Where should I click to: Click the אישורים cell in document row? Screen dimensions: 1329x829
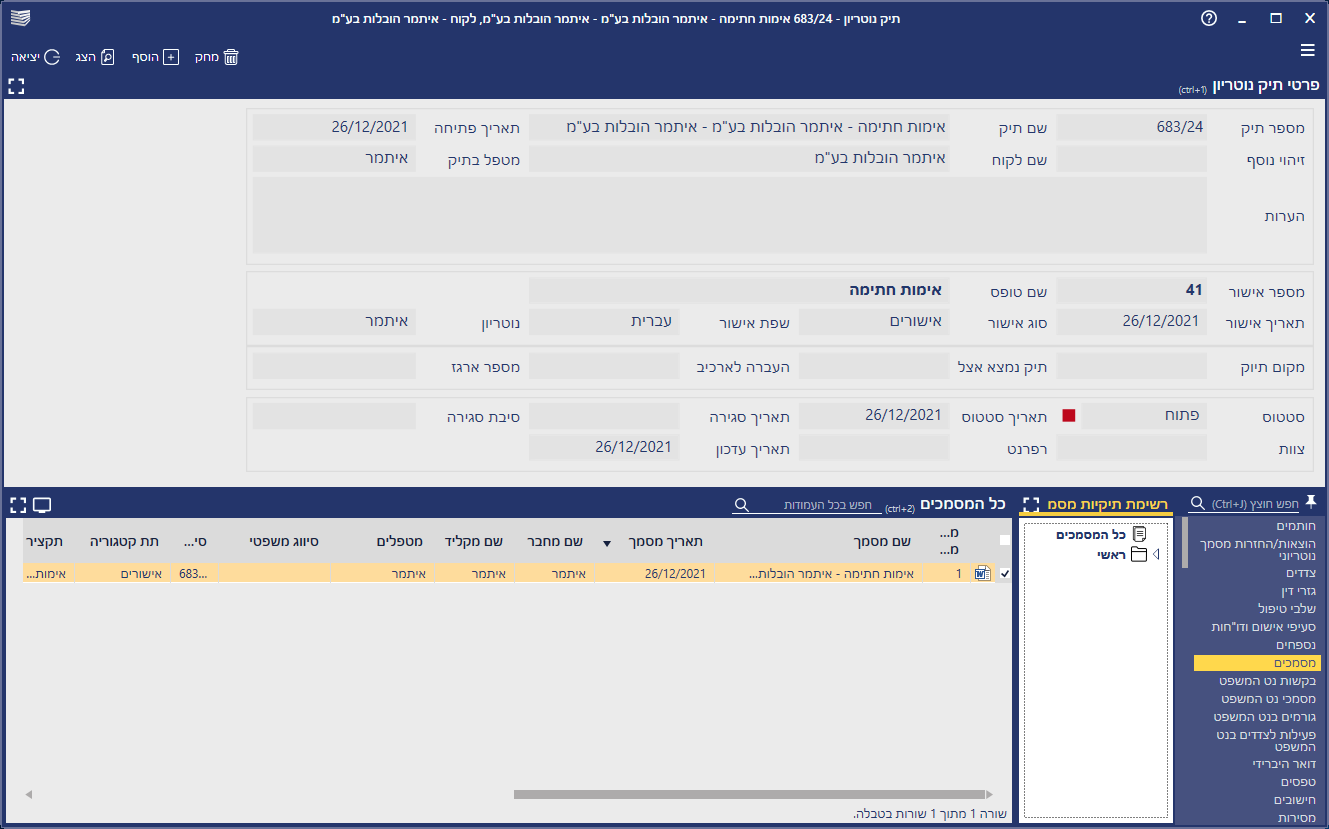tap(123, 573)
